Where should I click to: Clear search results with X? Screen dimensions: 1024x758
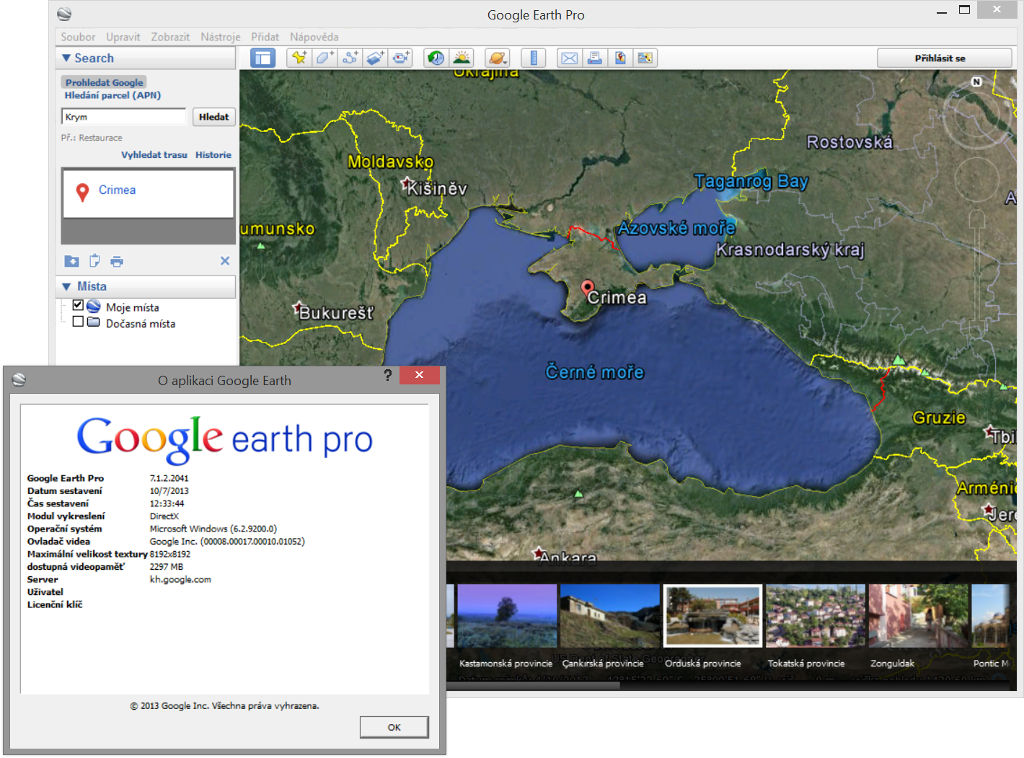pyautogui.click(x=225, y=261)
